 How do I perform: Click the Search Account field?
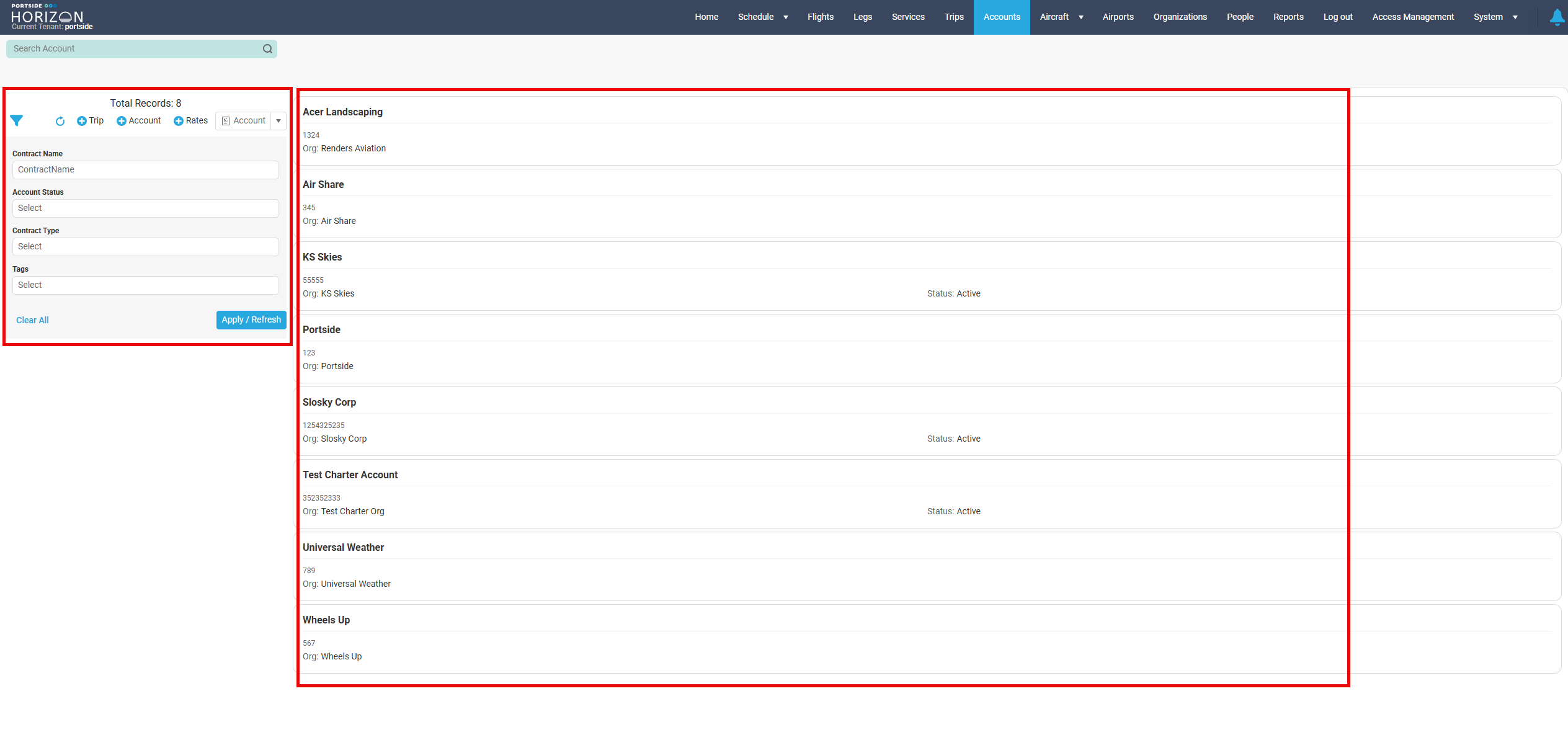tap(133, 49)
